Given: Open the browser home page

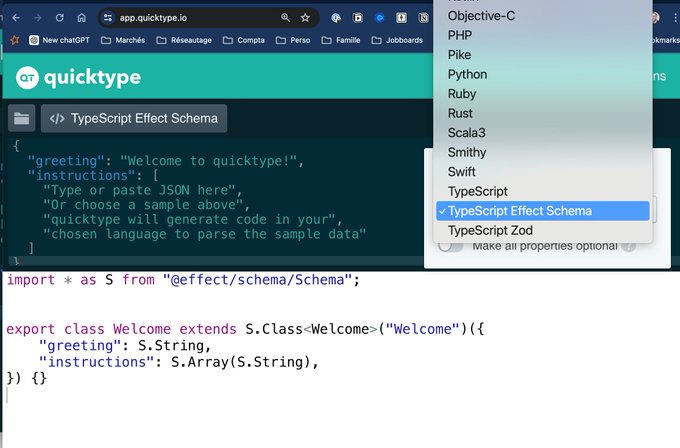Looking at the screenshot, I should click(x=81, y=18).
